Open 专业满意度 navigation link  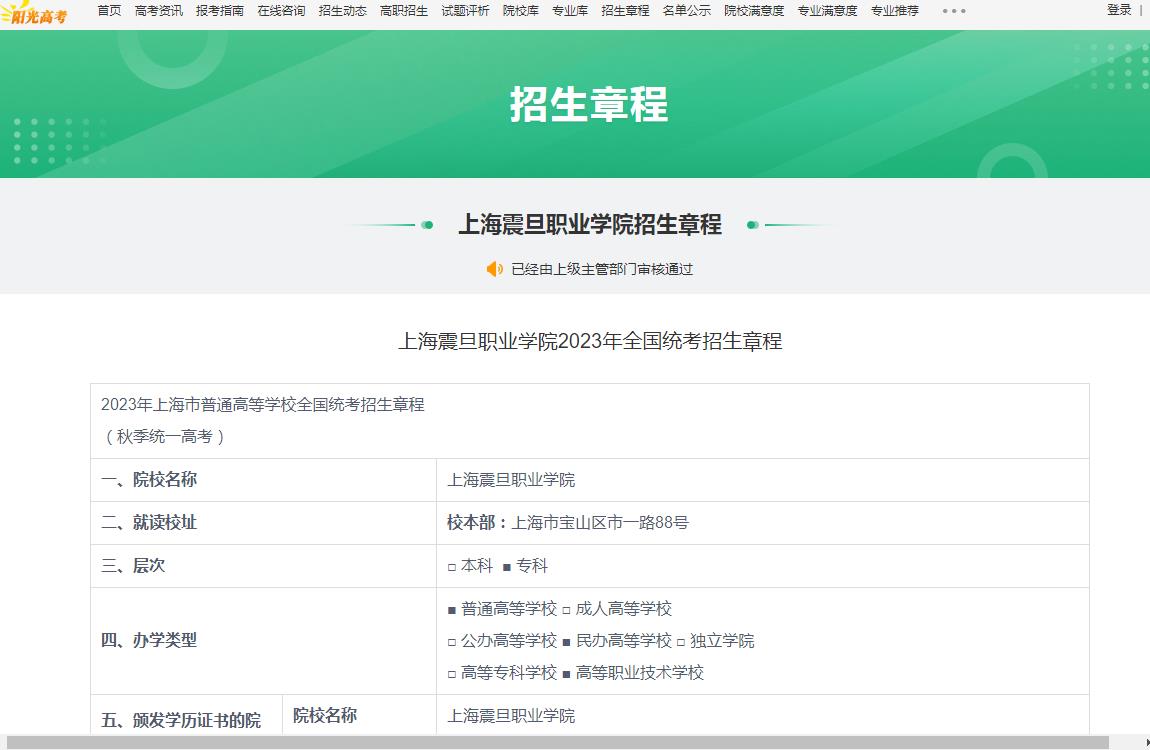point(827,10)
